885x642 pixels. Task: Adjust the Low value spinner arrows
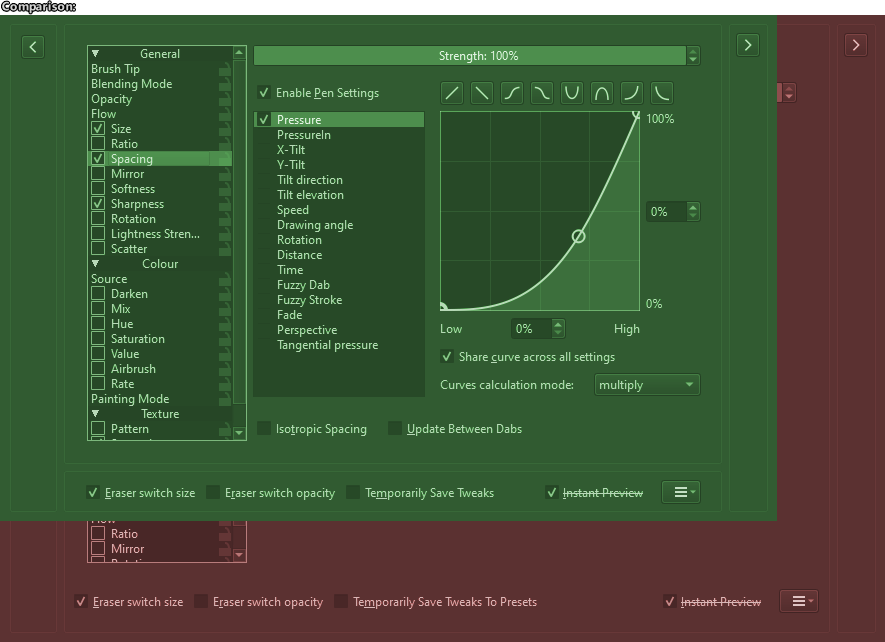click(558, 329)
